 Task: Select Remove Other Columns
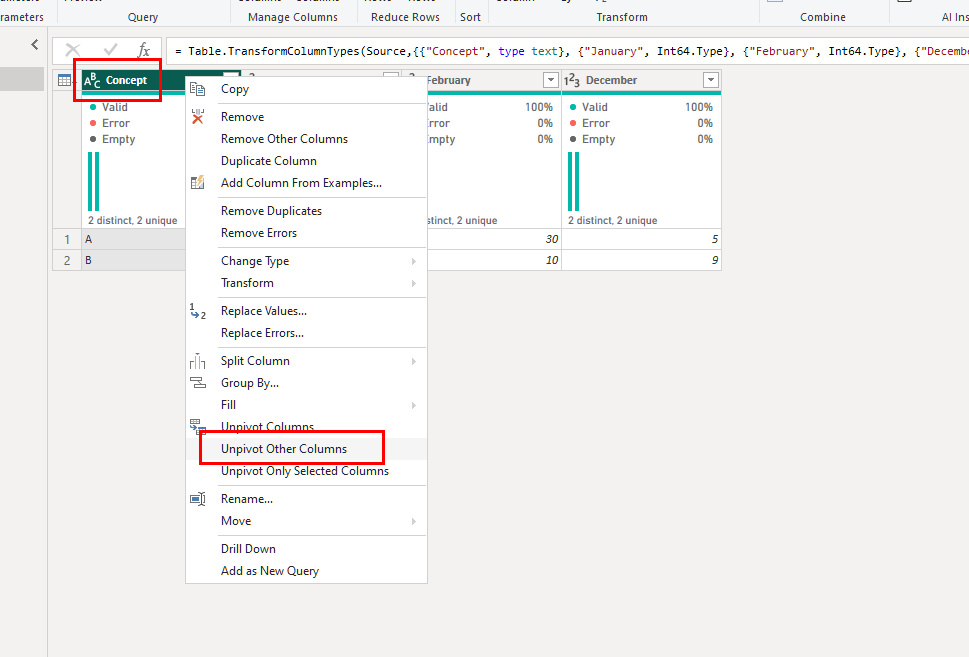click(284, 139)
